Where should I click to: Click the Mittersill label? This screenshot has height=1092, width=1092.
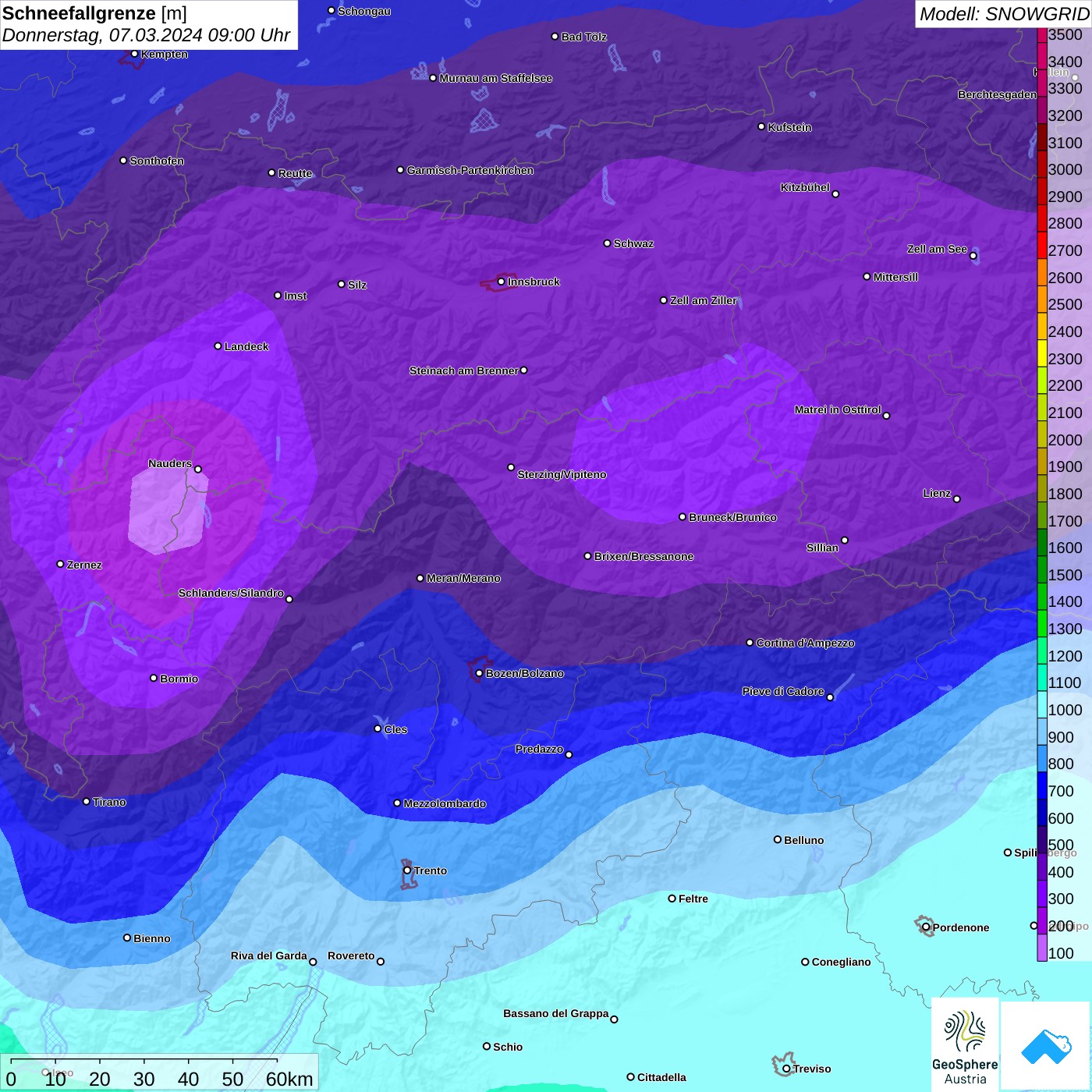895,277
